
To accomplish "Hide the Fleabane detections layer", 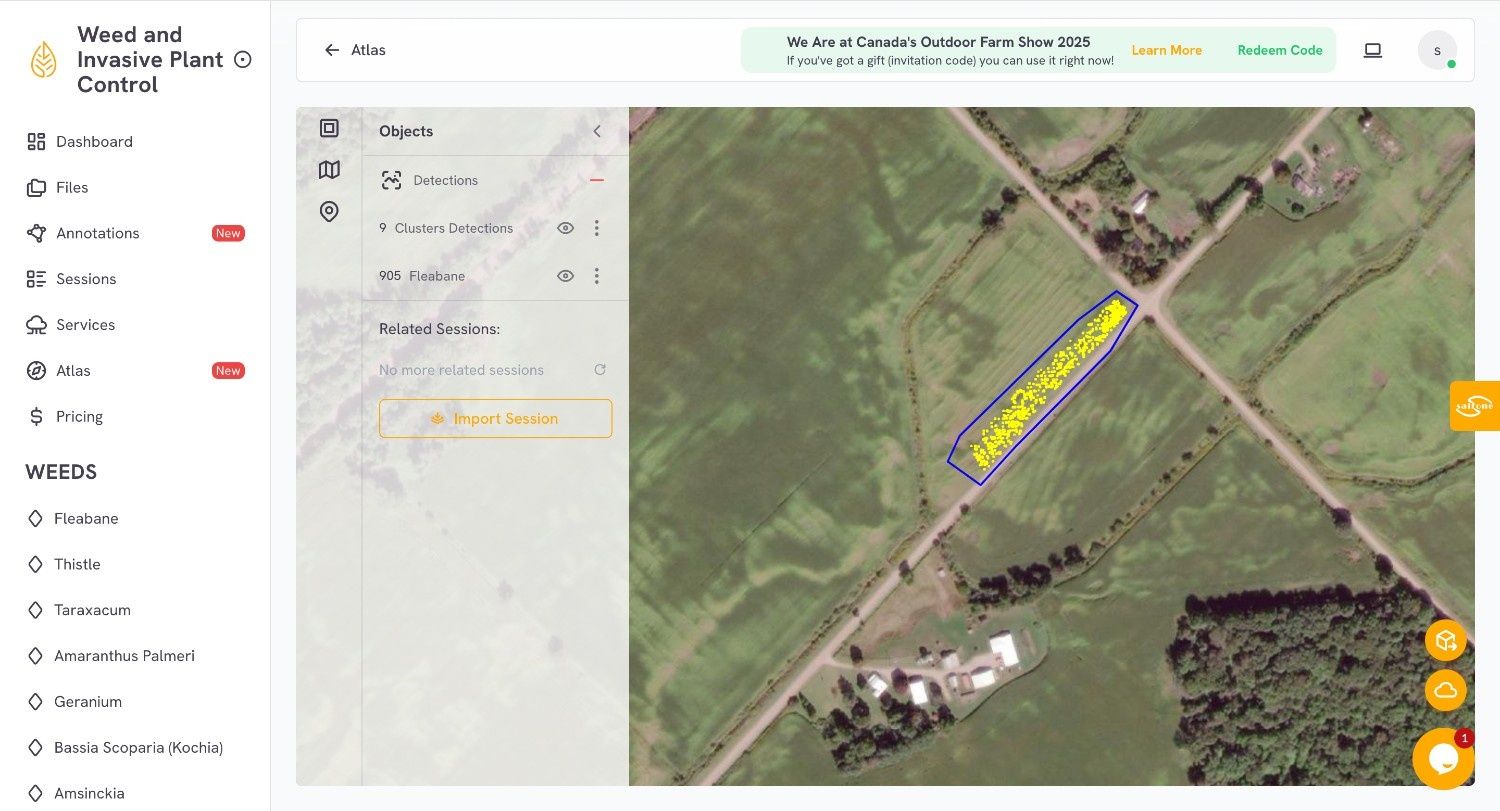I will pos(565,276).
